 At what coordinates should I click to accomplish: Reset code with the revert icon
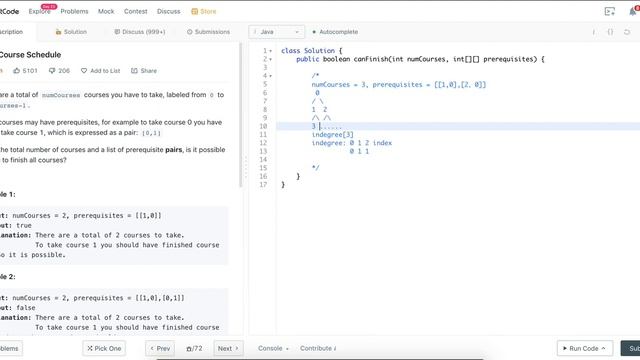tap(627, 32)
